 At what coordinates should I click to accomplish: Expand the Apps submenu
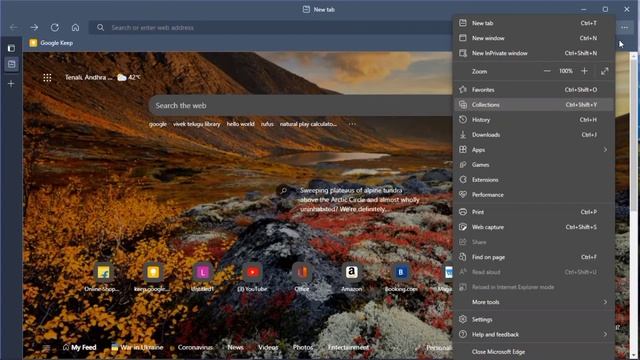[x=533, y=150]
